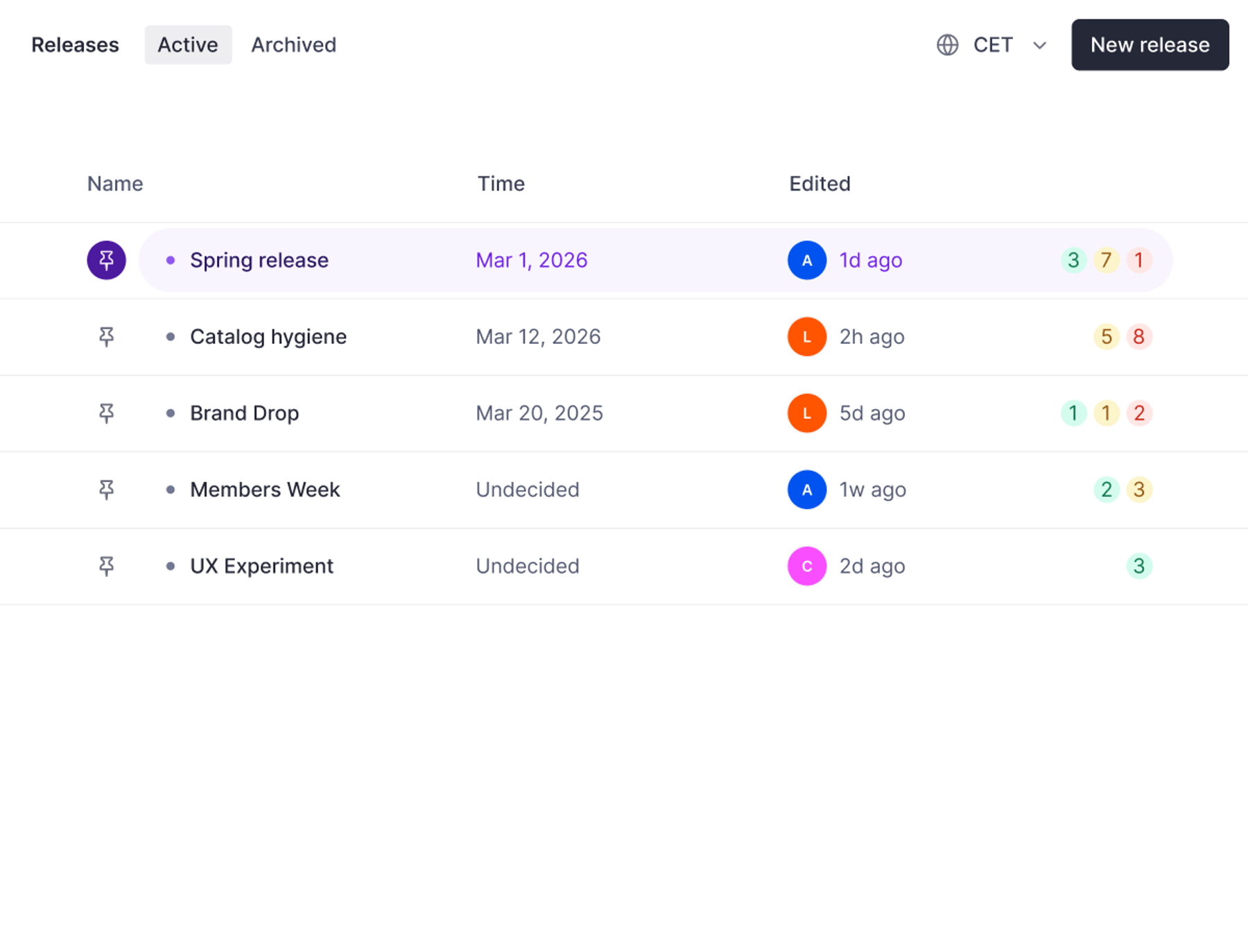Click avatar A on Spring release
1248x952 pixels.
click(807, 260)
